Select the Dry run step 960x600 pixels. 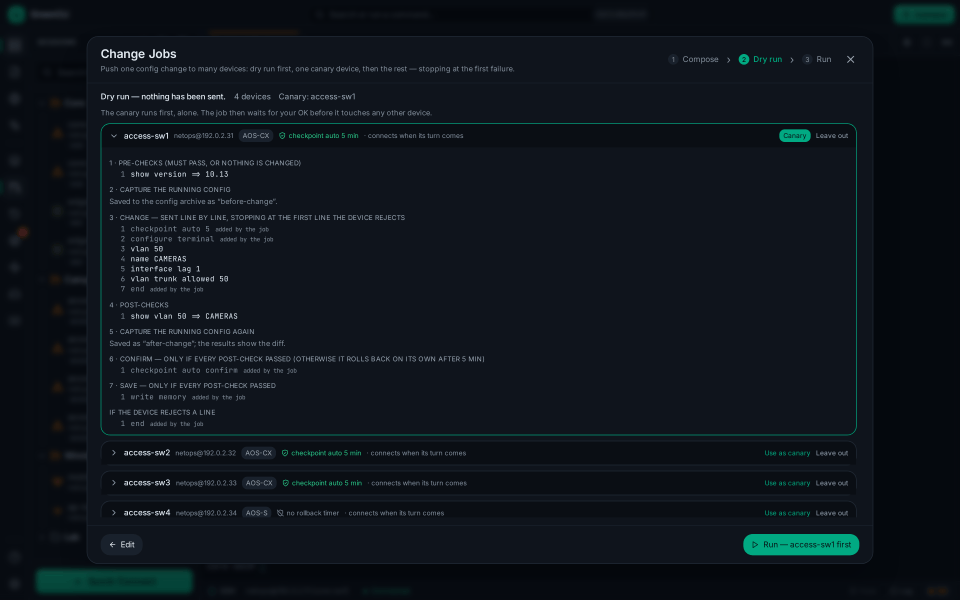click(x=760, y=59)
